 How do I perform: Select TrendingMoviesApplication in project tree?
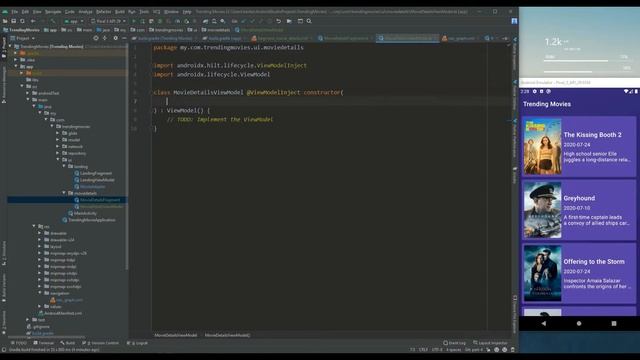pyautogui.click(x=89, y=220)
